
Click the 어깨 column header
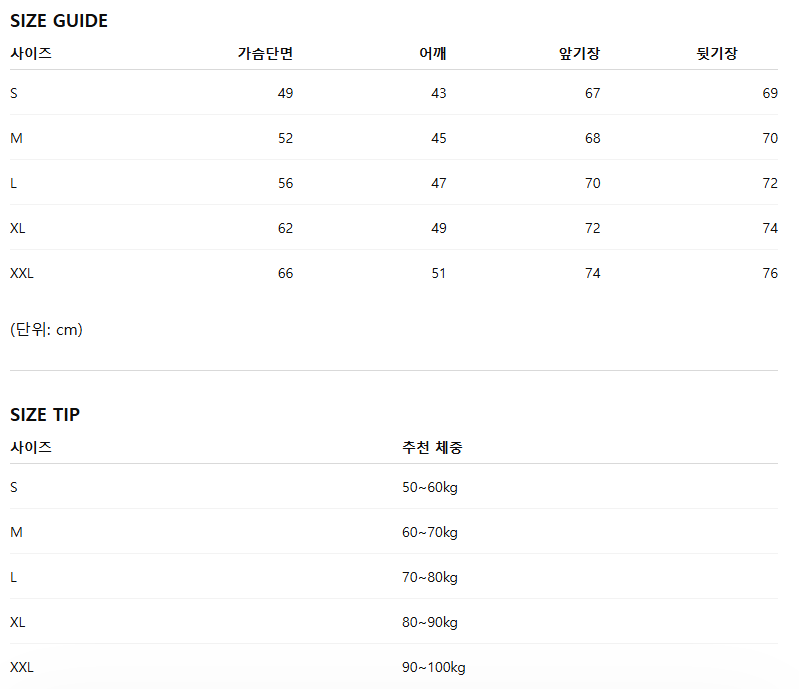(433, 54)
